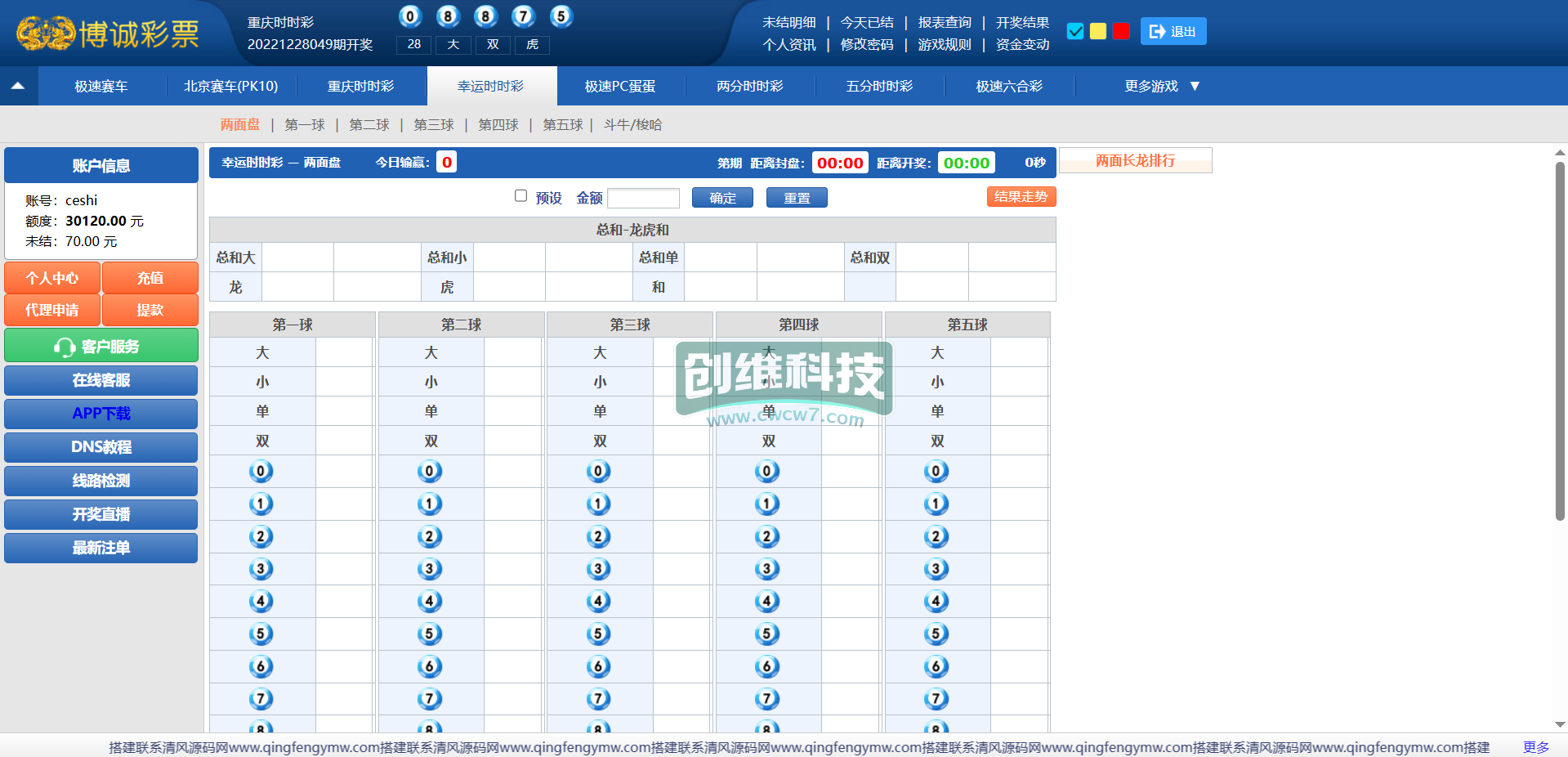Image resolution: width=1568 pixels, height=757 pixels.
Task: Select the 第三球 sub-menu
Action: tap(434, 124)
